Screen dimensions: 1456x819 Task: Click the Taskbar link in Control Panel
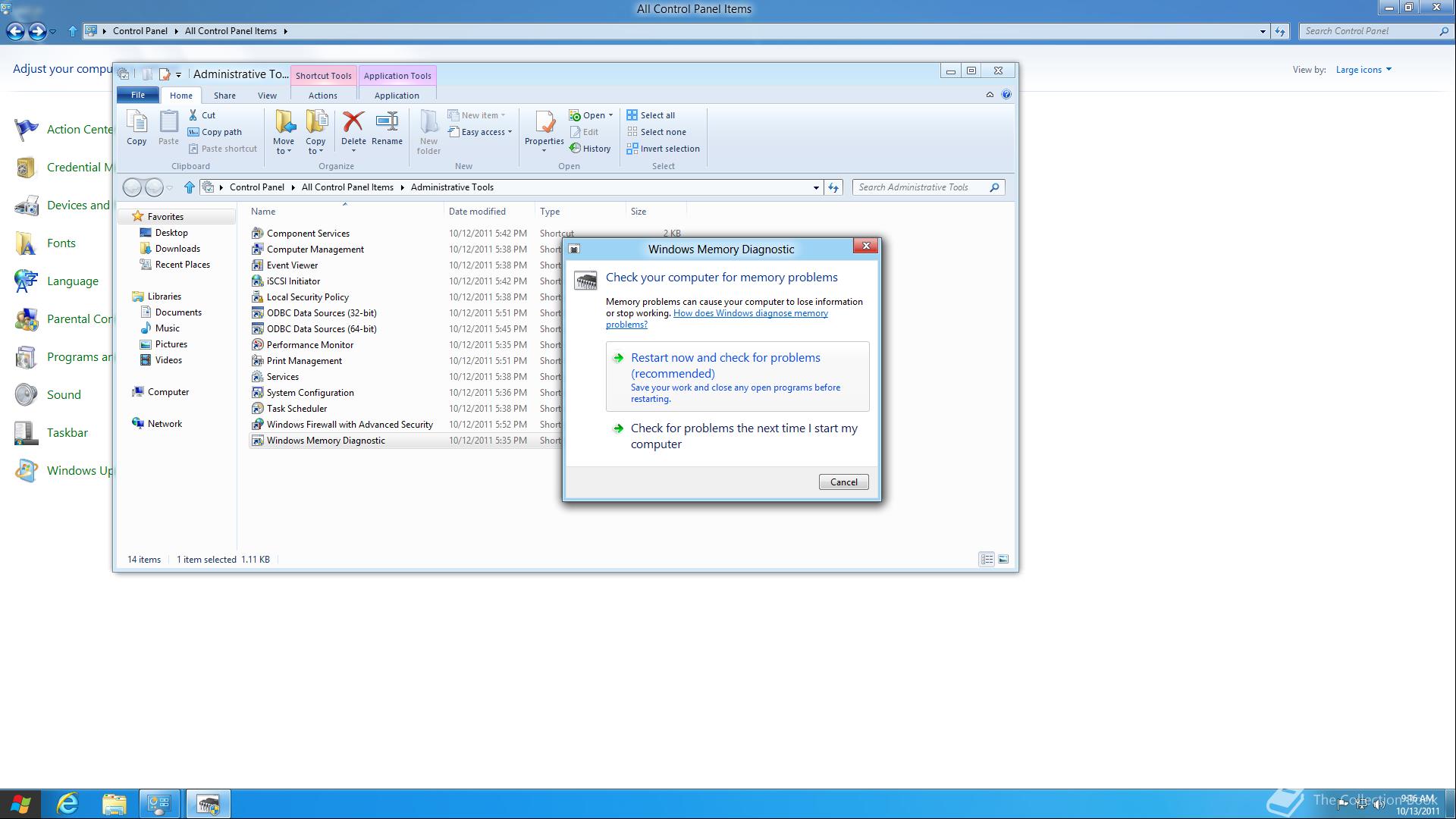click(x=67, y=432)
